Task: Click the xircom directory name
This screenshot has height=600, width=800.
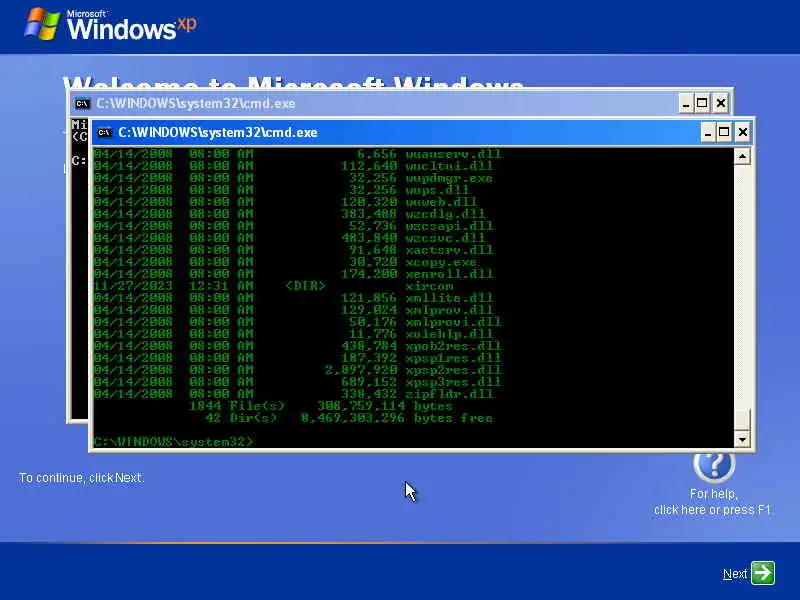Action: pos(429,286)
